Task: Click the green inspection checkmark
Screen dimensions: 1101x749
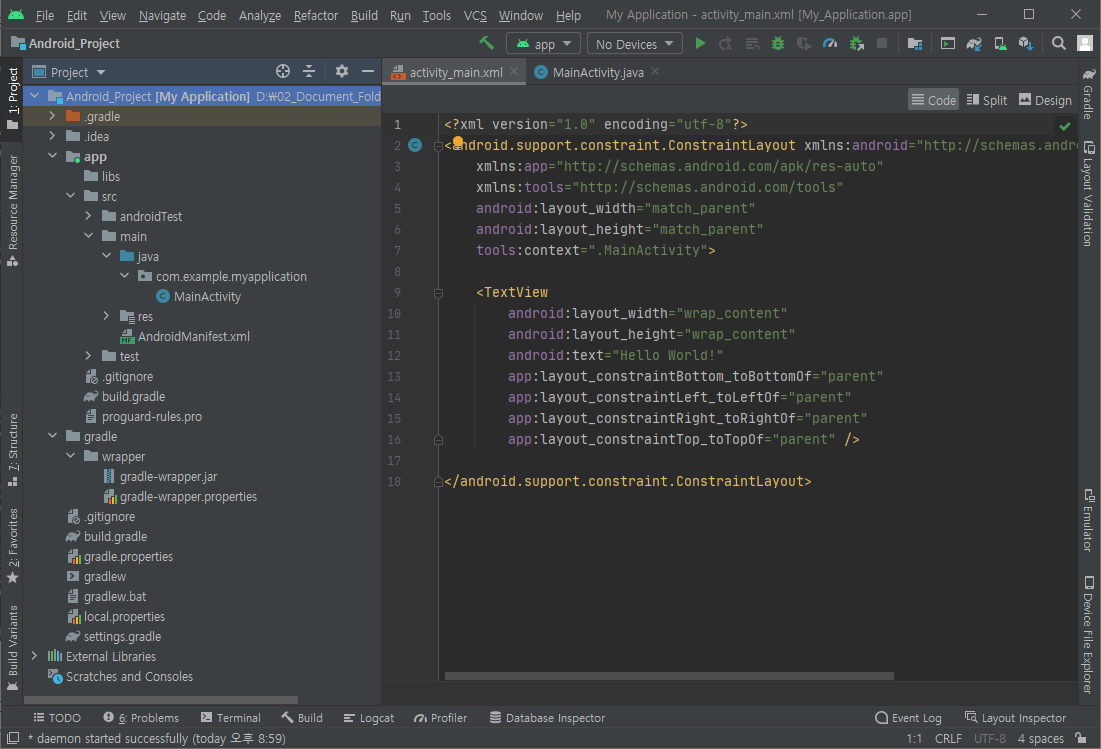Action: point(1065,126)
